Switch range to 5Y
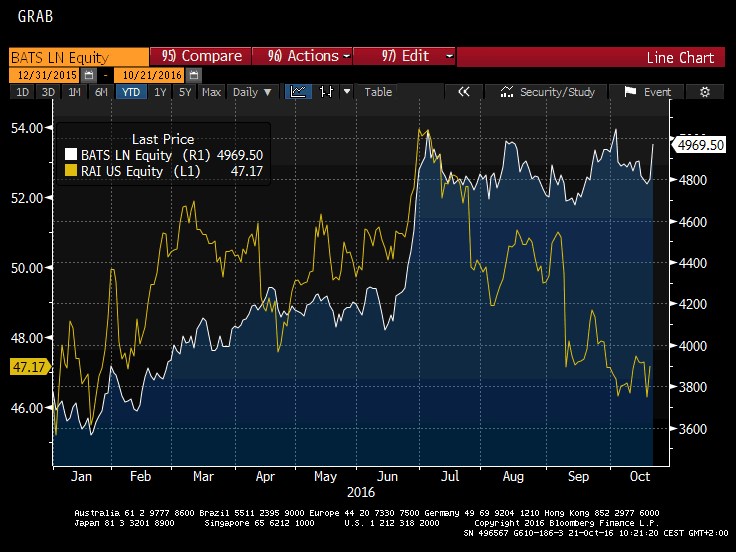Screen dimensions: 736x552 (185, 92)
